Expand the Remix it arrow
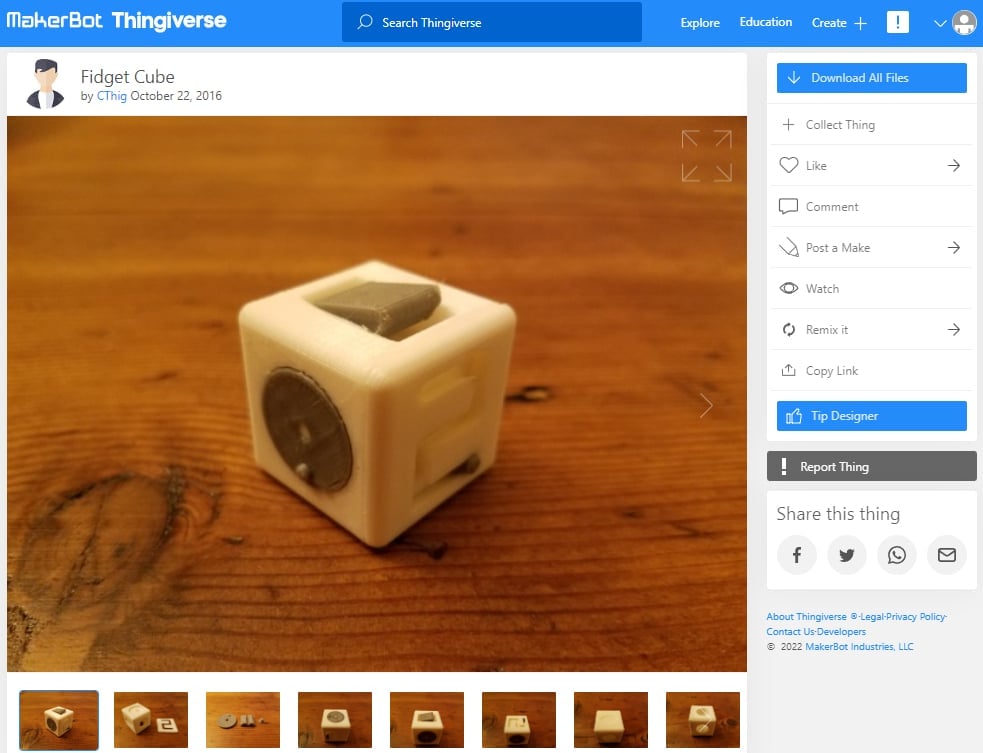Viewport: 983px width, 753px height. point(954,330)
